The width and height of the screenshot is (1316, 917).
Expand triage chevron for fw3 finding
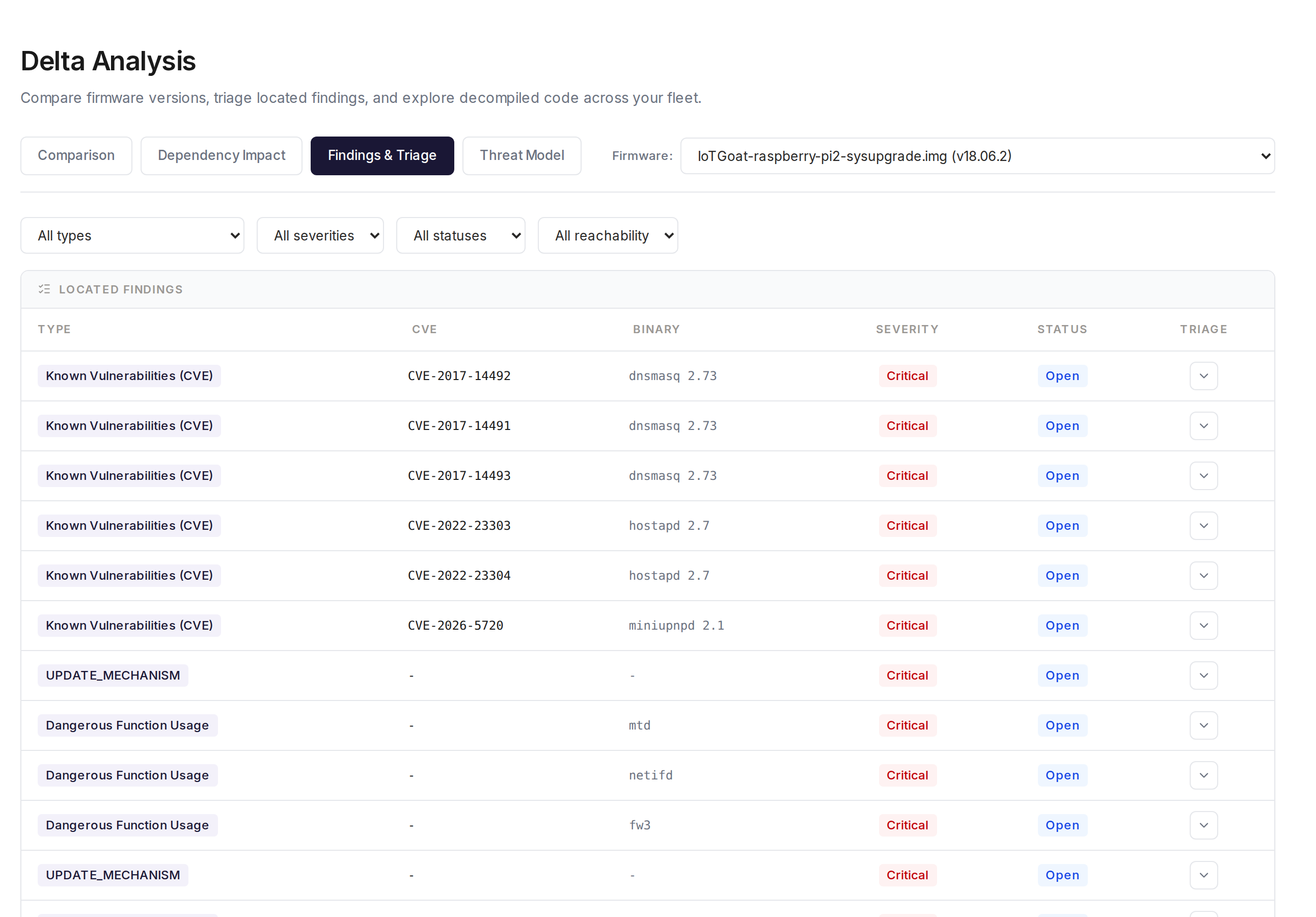pos(1203,825)
